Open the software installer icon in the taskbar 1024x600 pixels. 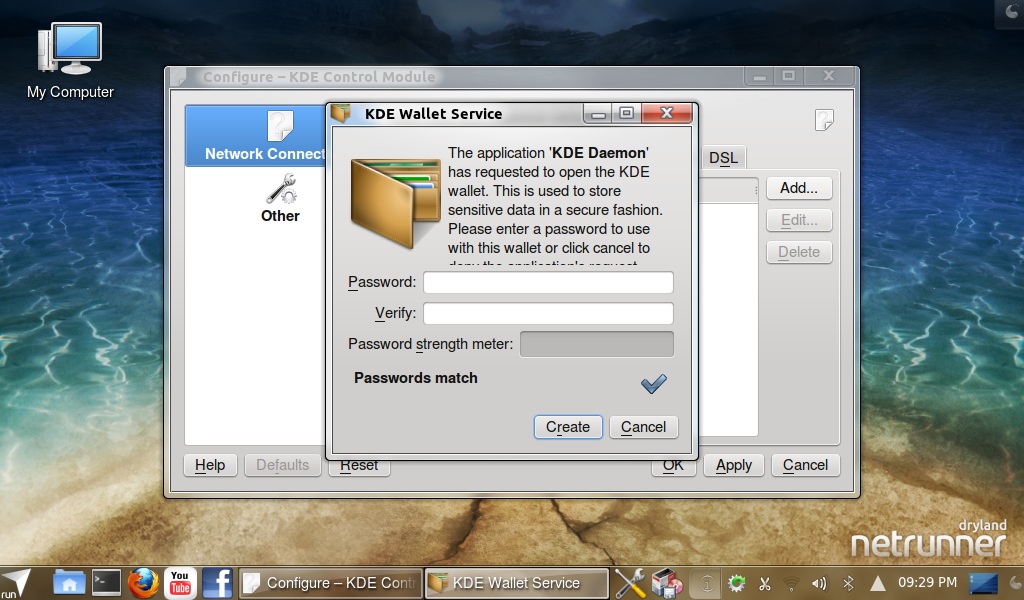(667, 583)
